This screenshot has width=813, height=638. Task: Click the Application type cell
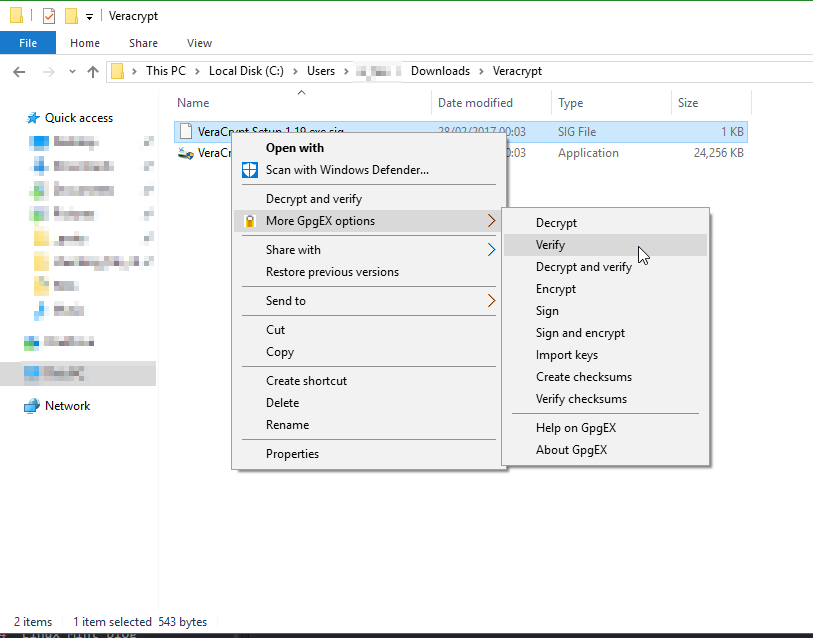[x=588, y=153]
